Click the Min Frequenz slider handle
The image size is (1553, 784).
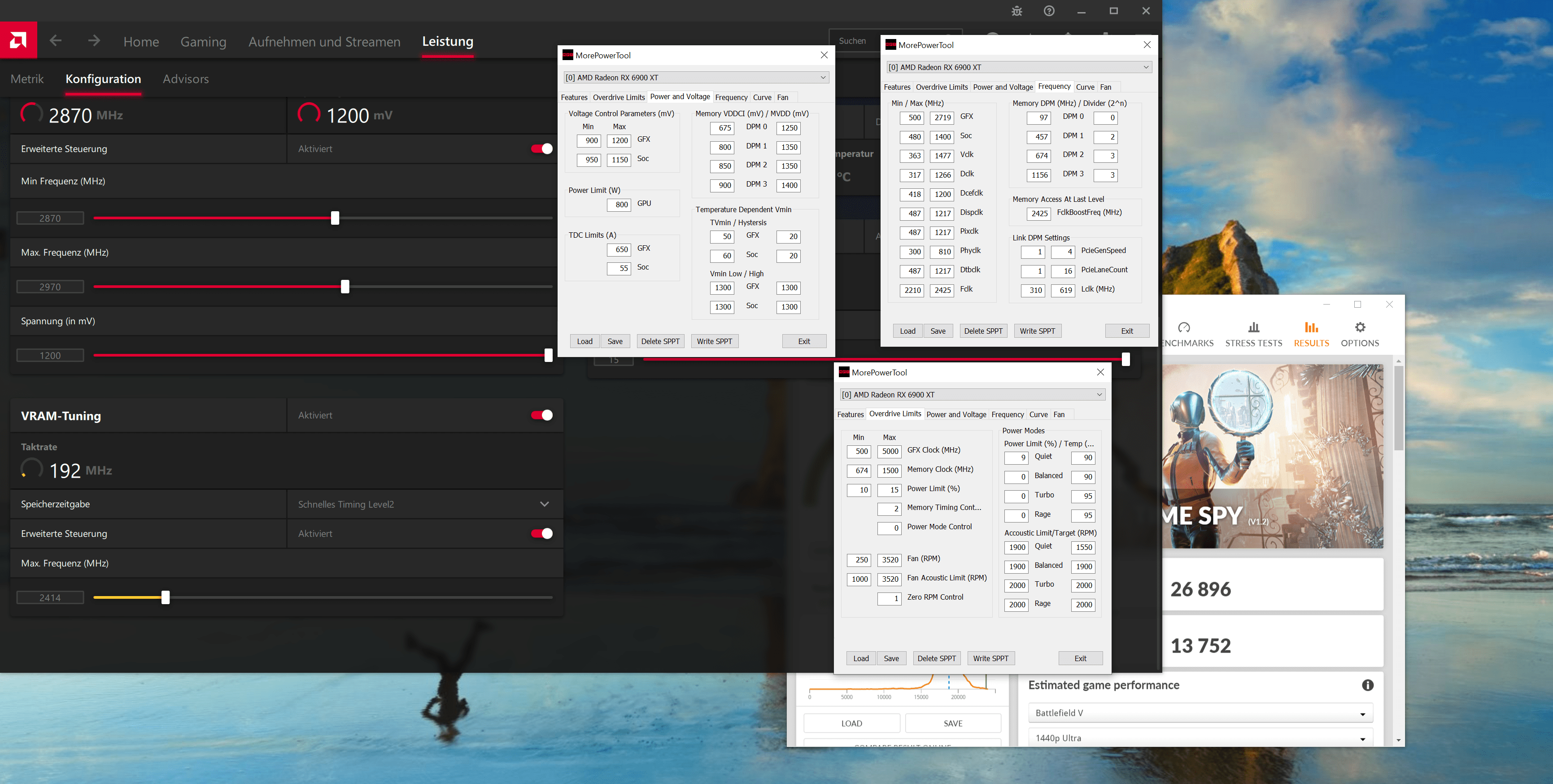point(335,218)
